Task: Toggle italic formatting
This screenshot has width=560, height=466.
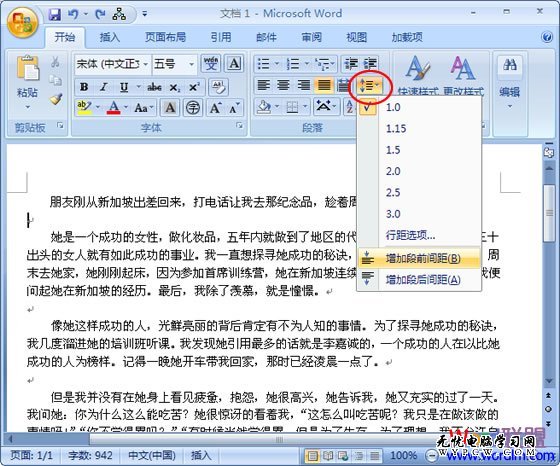Action: (104, 87)
